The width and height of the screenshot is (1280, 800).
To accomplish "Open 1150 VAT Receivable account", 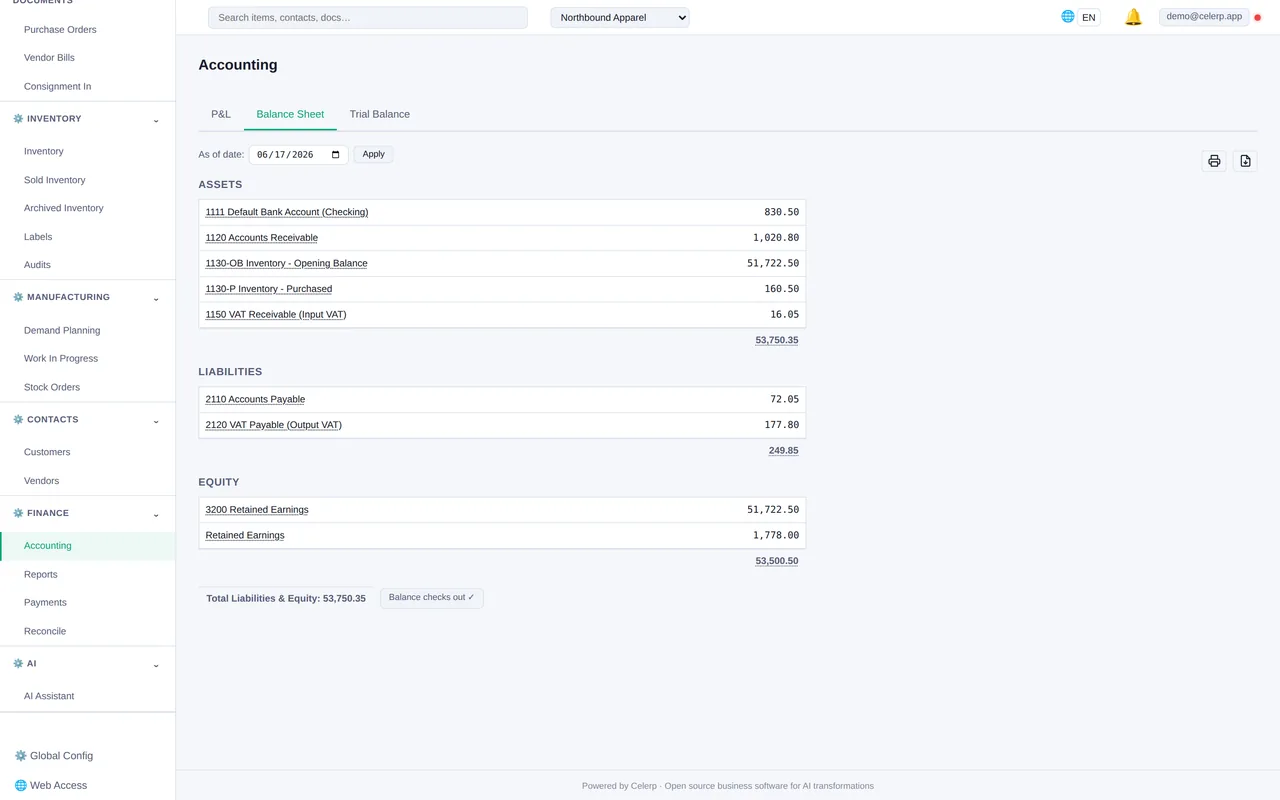I will pyautogui.click(x=276, y=315).
